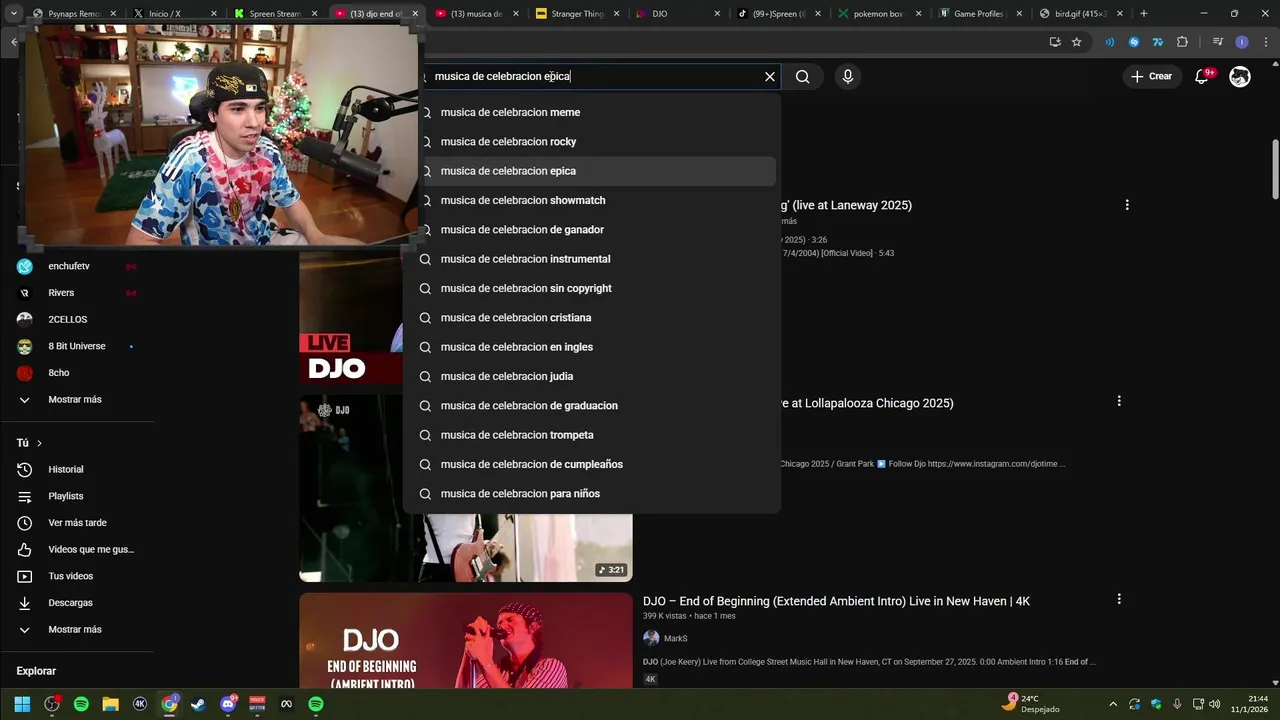Screen dimensions: 1280x720
Task: Choose suggestion 'musica de celebracion de cumpleaños'
Action: pos(591,464)
